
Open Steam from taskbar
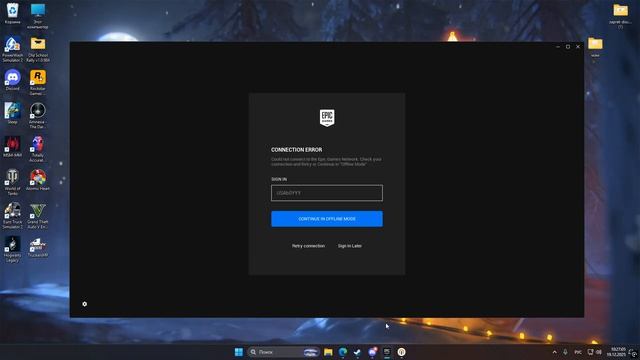point(358,352)
